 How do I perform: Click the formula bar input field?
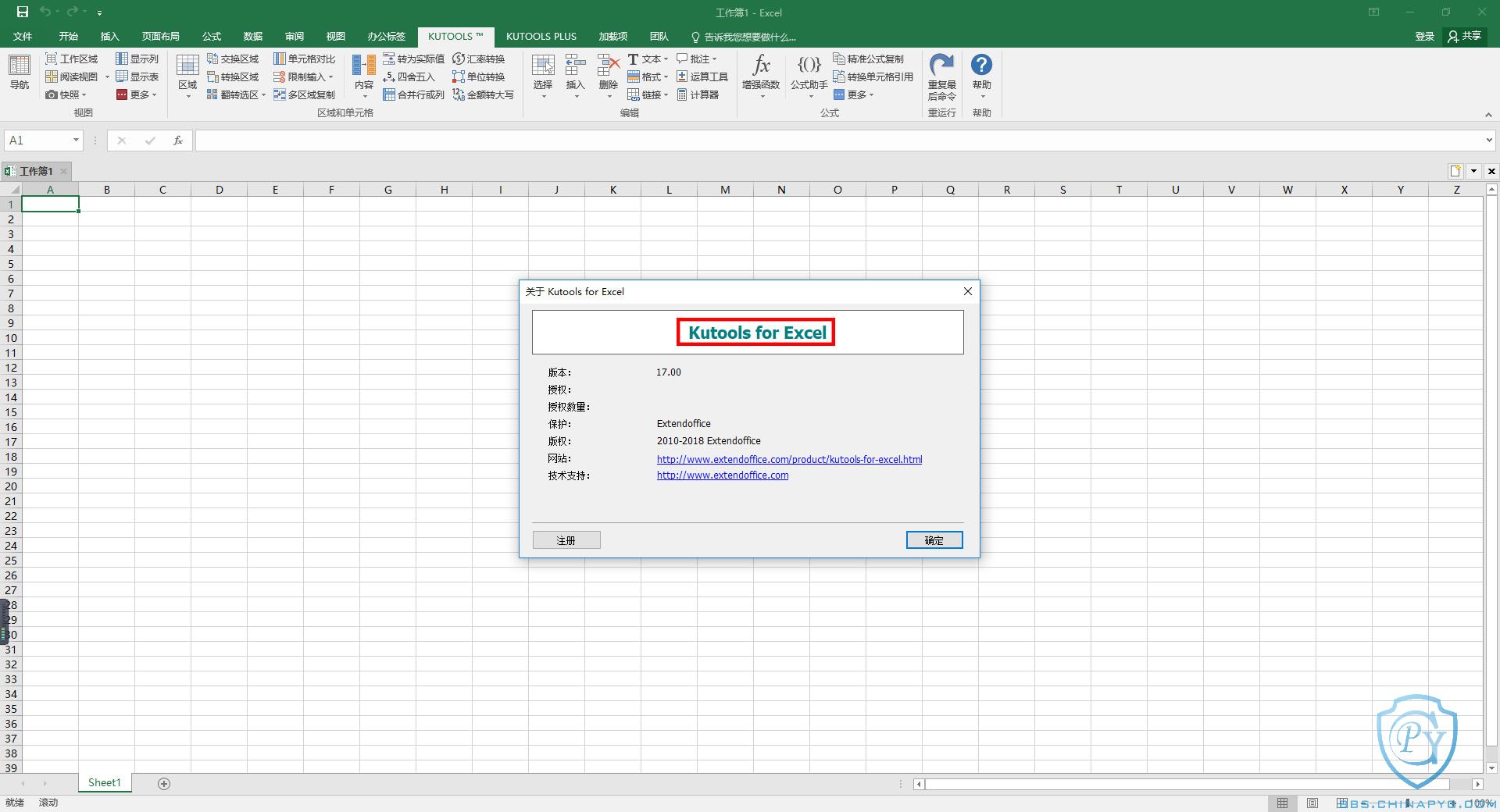839,141
